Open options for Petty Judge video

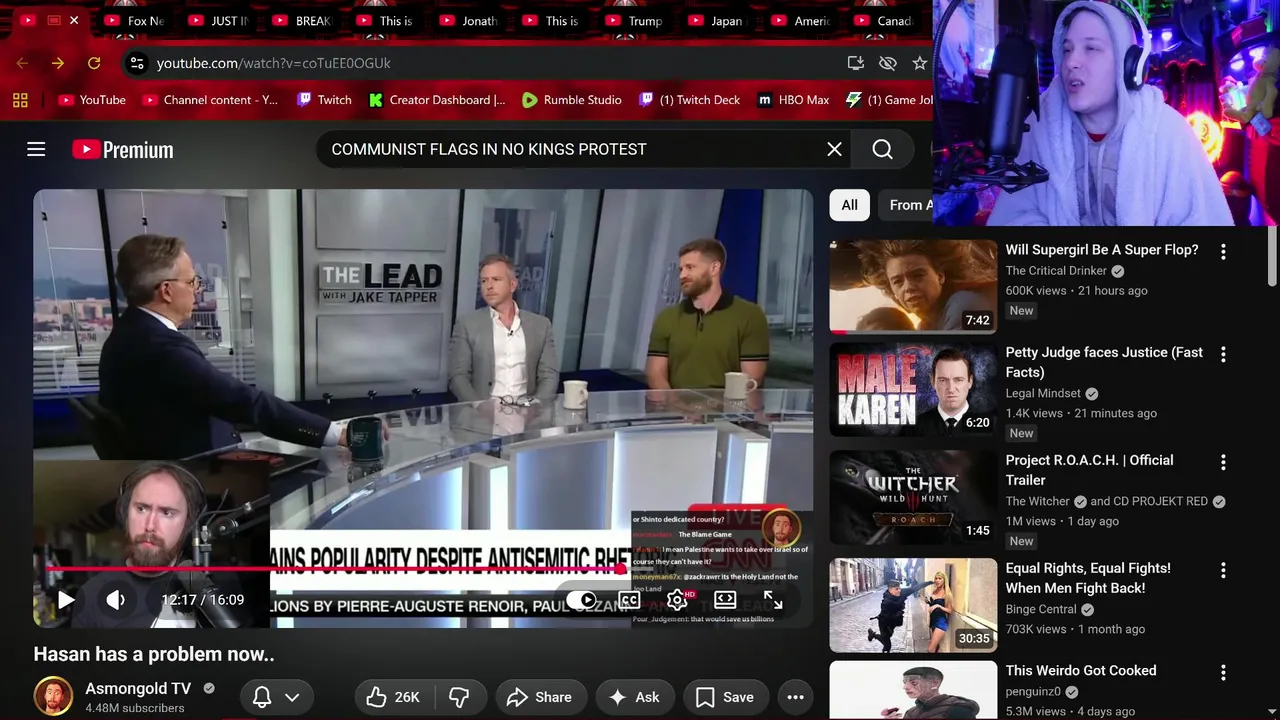[x=1223, y=355]
